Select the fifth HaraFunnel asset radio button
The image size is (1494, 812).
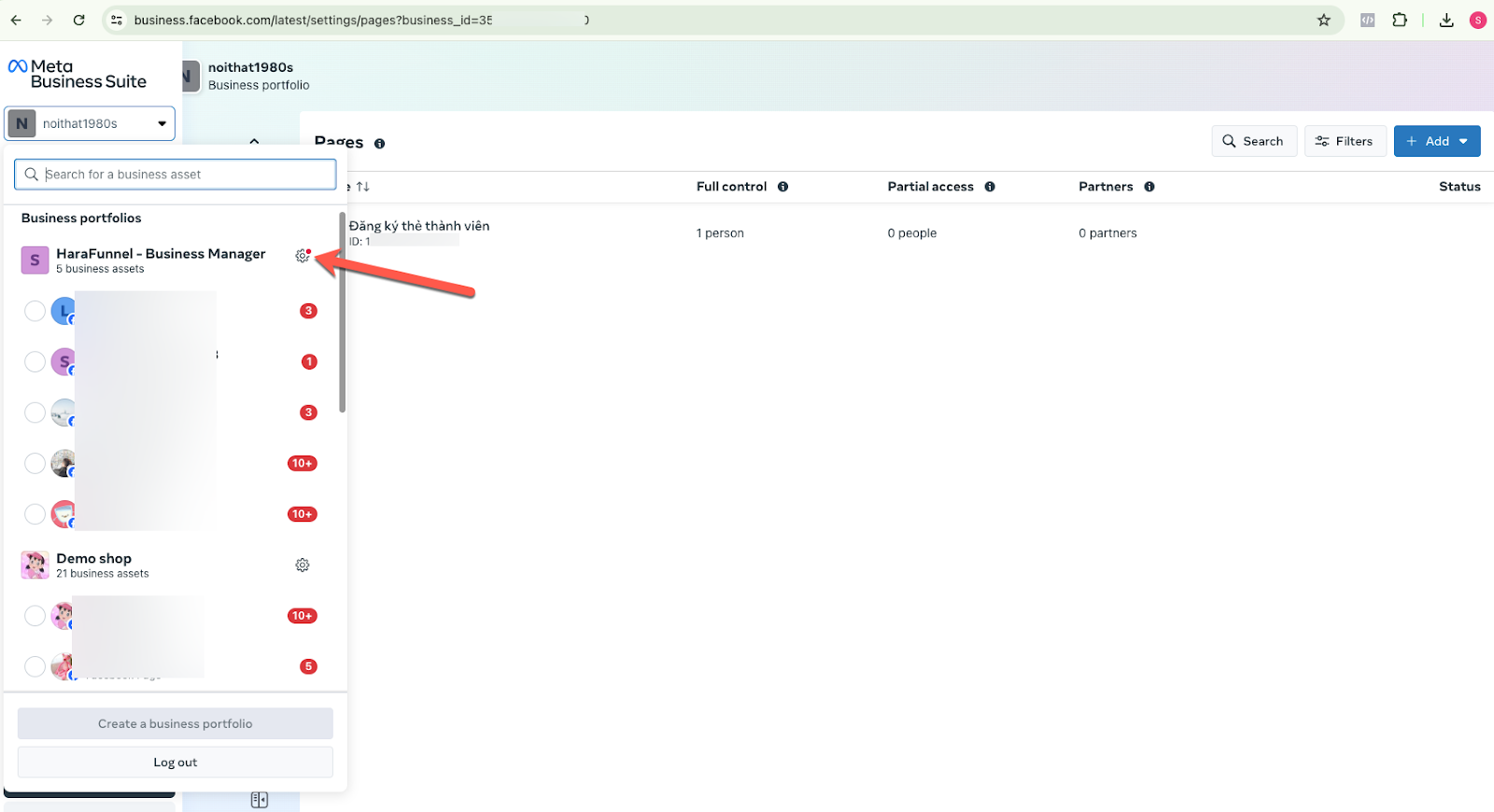(x=35, y=514)
